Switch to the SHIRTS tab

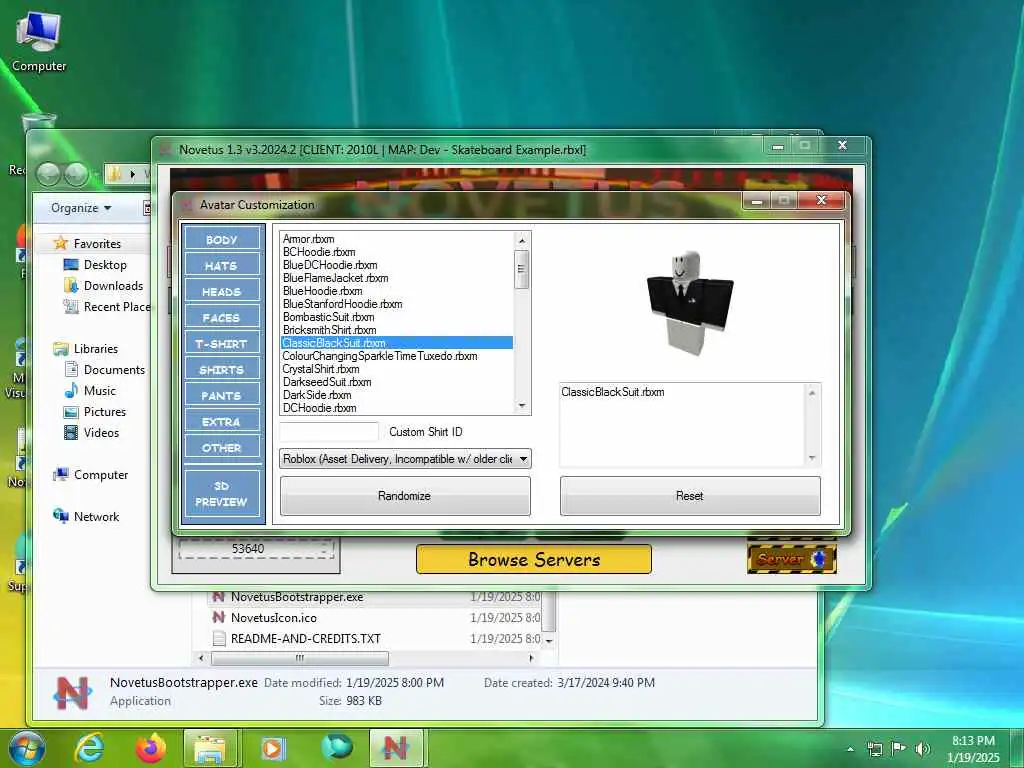(x=222, y=370)
